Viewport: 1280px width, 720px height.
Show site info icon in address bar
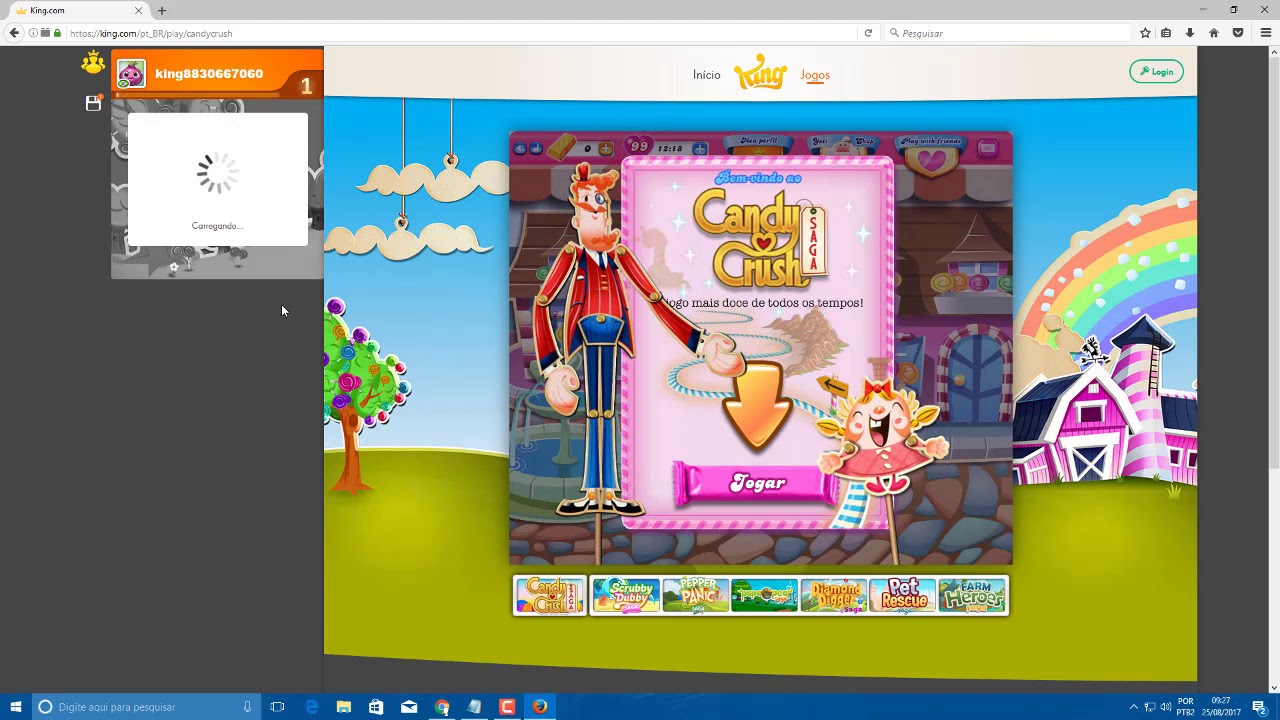pos(33,33)
